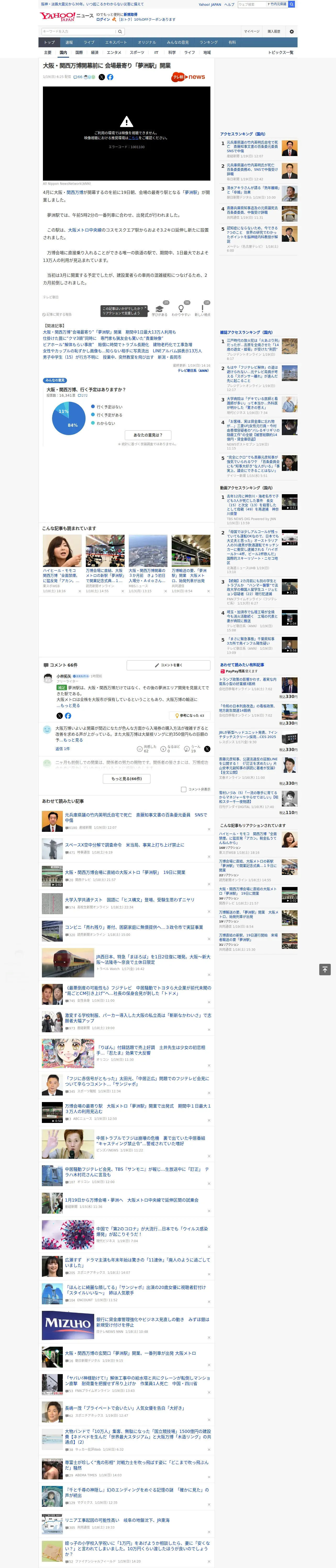The height and width of the screenshot is (1568, 336).
Task: Click the あなたの意見は？ button
Action: click(148, 435)
